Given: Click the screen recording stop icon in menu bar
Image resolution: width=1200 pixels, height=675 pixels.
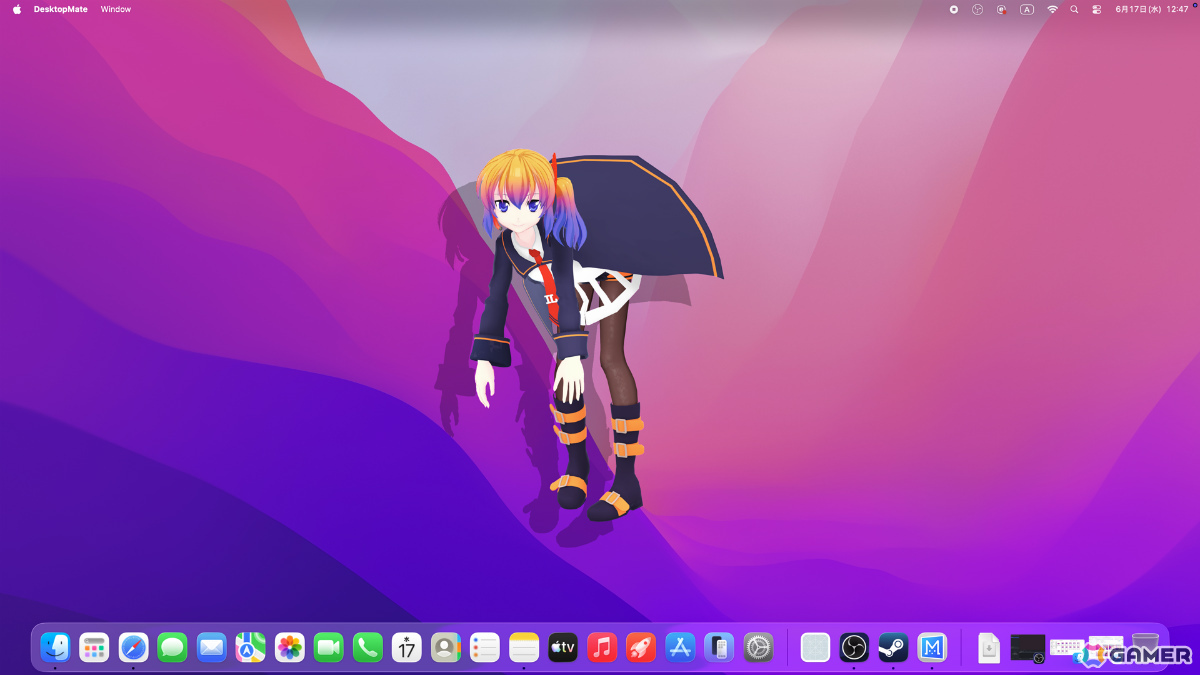Looking at the screenshot, I should point(953,9).
